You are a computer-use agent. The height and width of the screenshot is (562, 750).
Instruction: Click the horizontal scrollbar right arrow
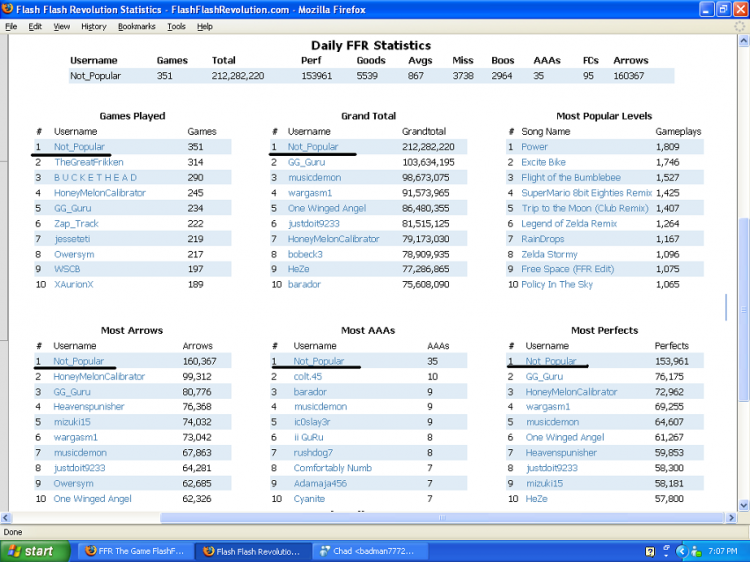730,517
